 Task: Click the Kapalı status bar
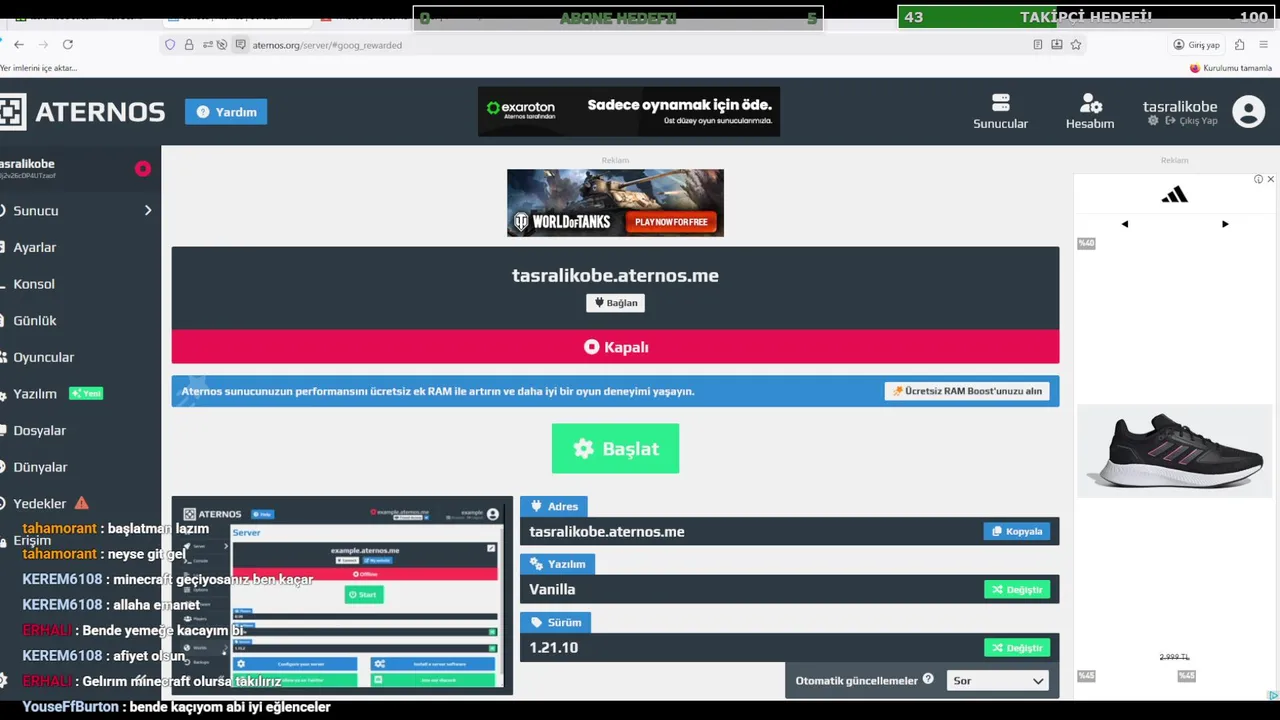615,347
